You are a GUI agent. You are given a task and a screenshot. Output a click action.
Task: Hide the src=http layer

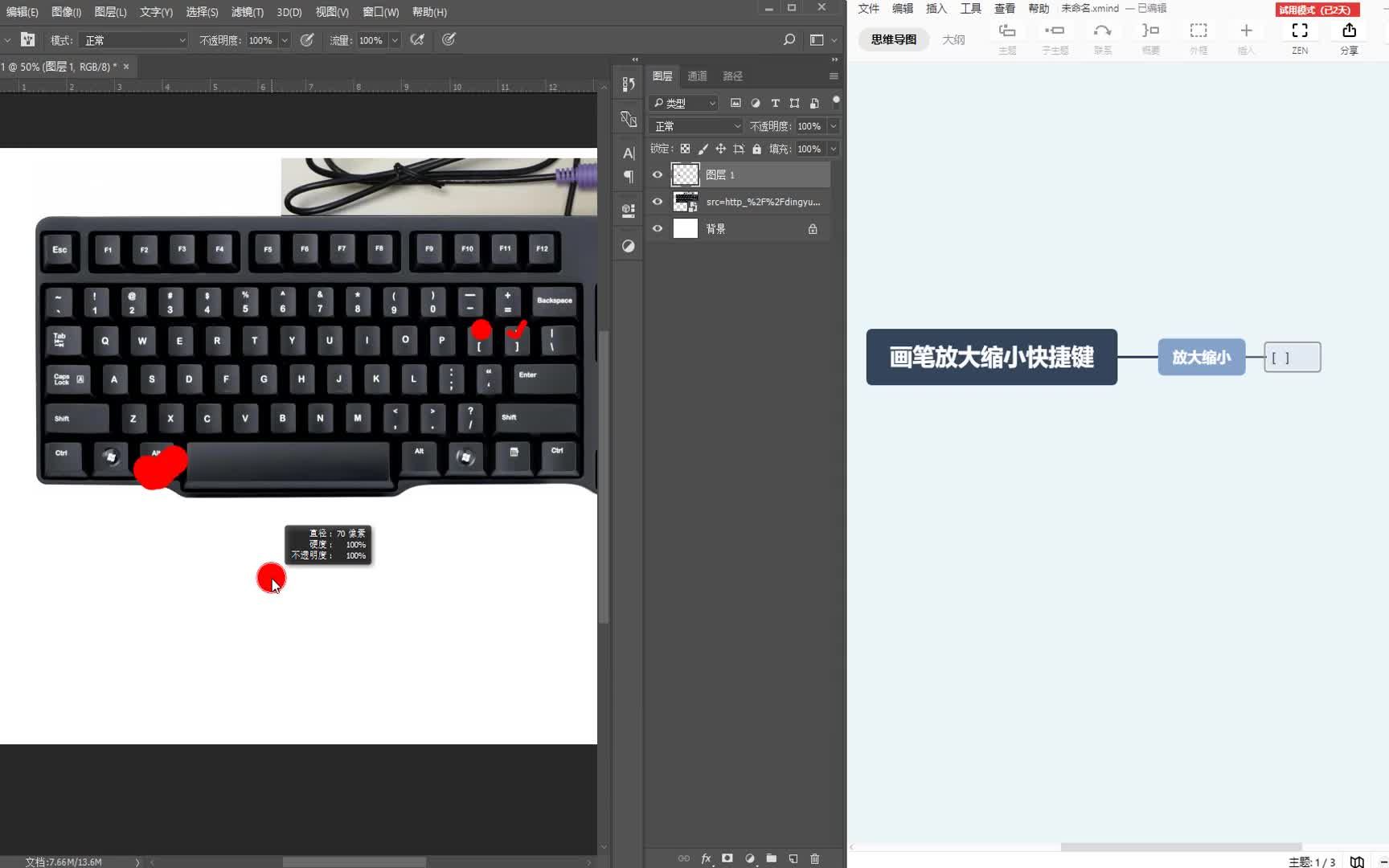[x=658, y=202]
